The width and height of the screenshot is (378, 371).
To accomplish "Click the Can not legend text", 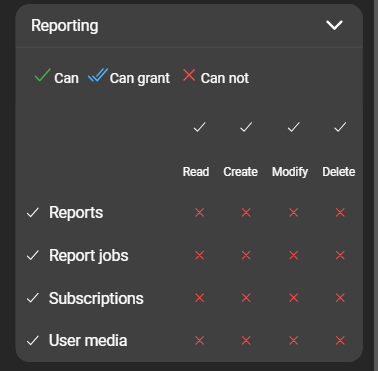I will click(225, 78).
